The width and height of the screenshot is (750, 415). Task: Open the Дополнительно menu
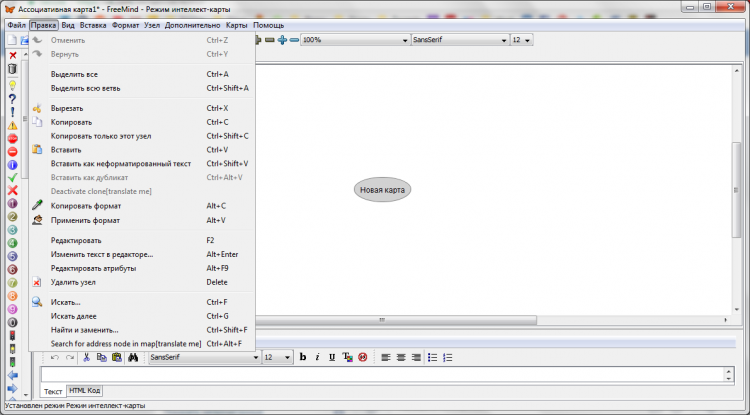192,25
